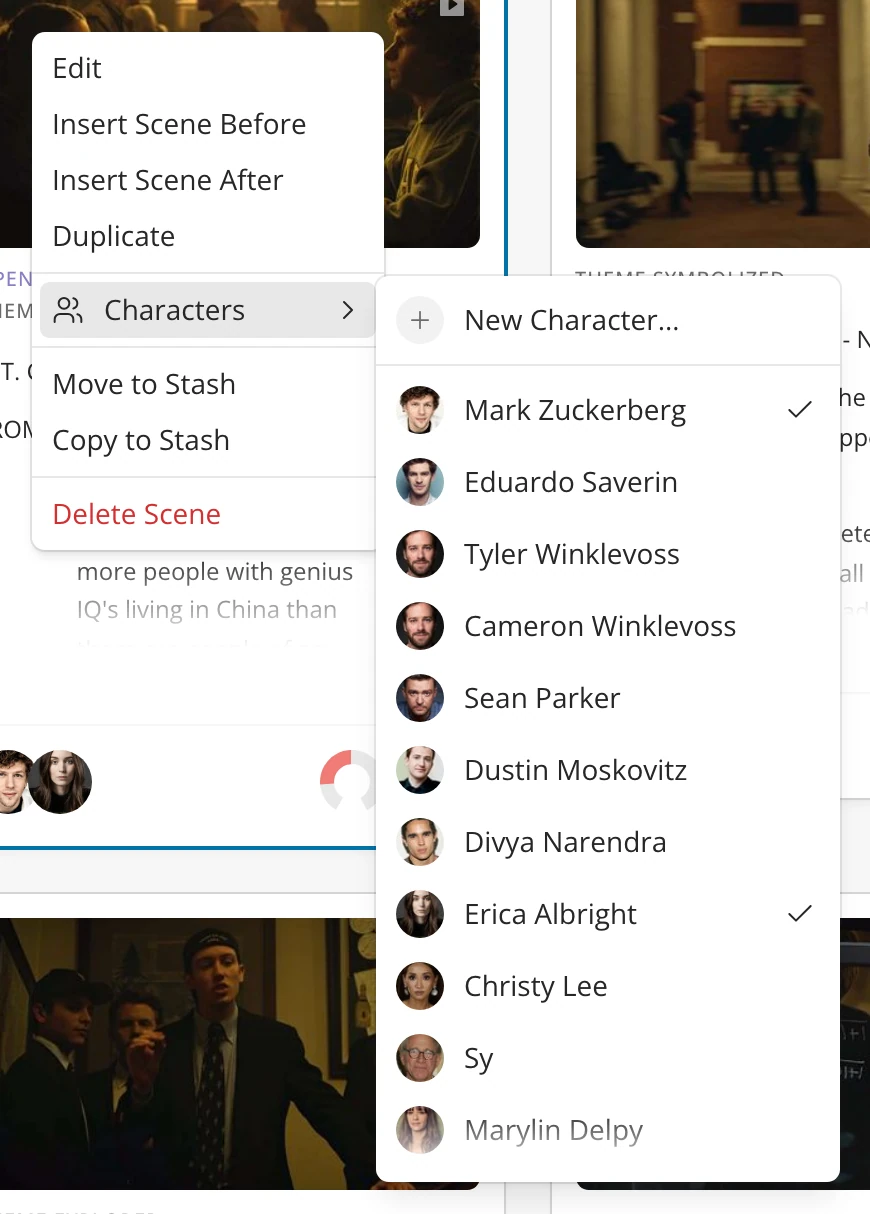The height and width of the screenshot is (1214, 870).
Task: Click Mark Zuckerberg's avatar in the submenu
Action: 420,410
